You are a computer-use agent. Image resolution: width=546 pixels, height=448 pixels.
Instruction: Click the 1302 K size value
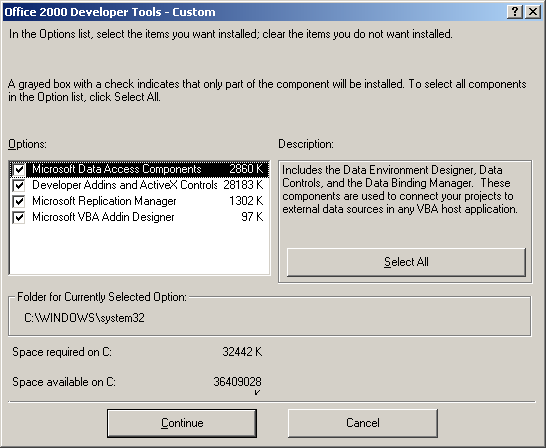(x=246, y=201)
